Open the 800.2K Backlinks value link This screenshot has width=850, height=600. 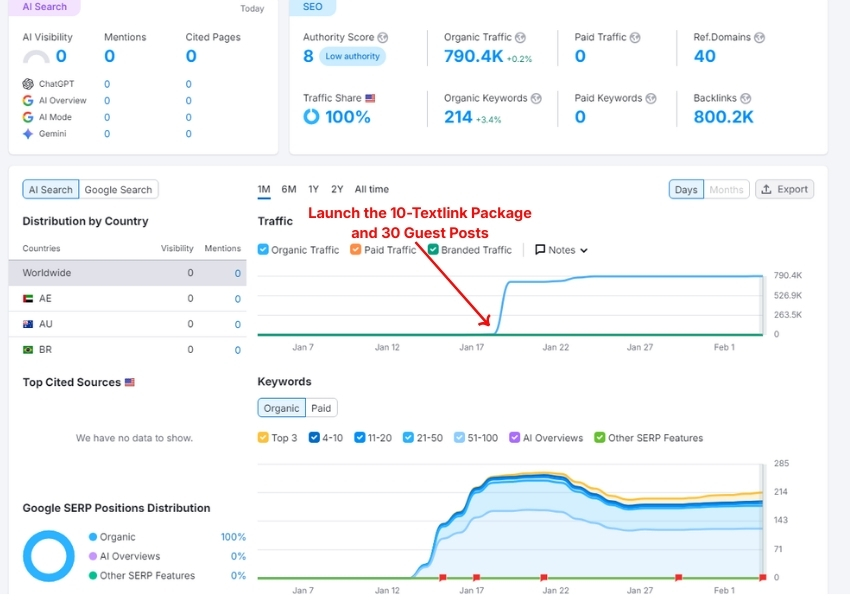[x=723, y=117]
